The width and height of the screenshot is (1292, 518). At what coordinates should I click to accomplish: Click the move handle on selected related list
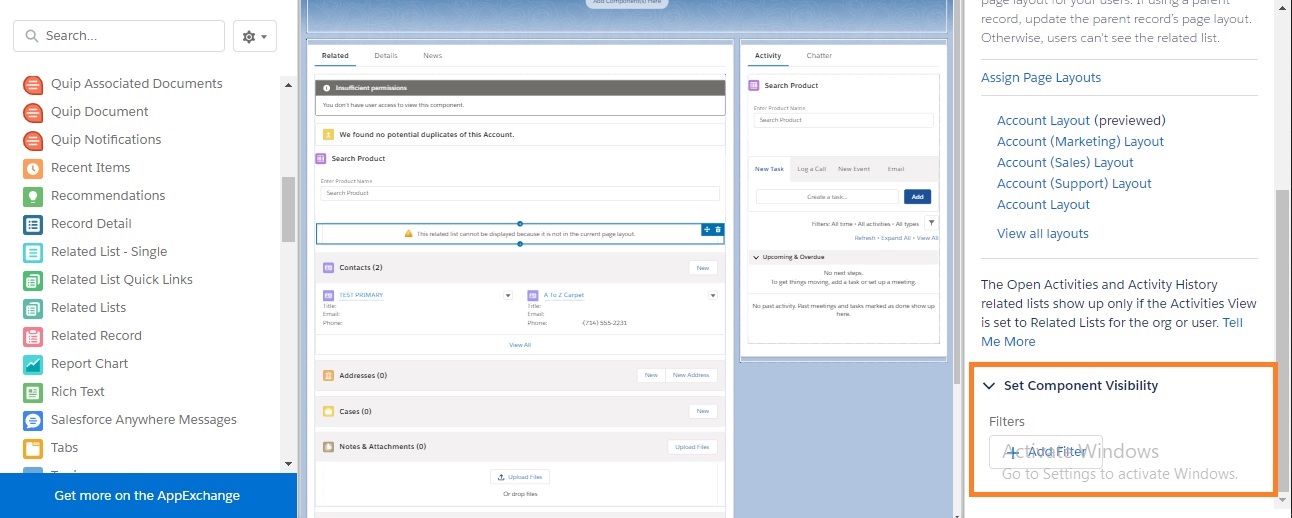tap(707, 230)
